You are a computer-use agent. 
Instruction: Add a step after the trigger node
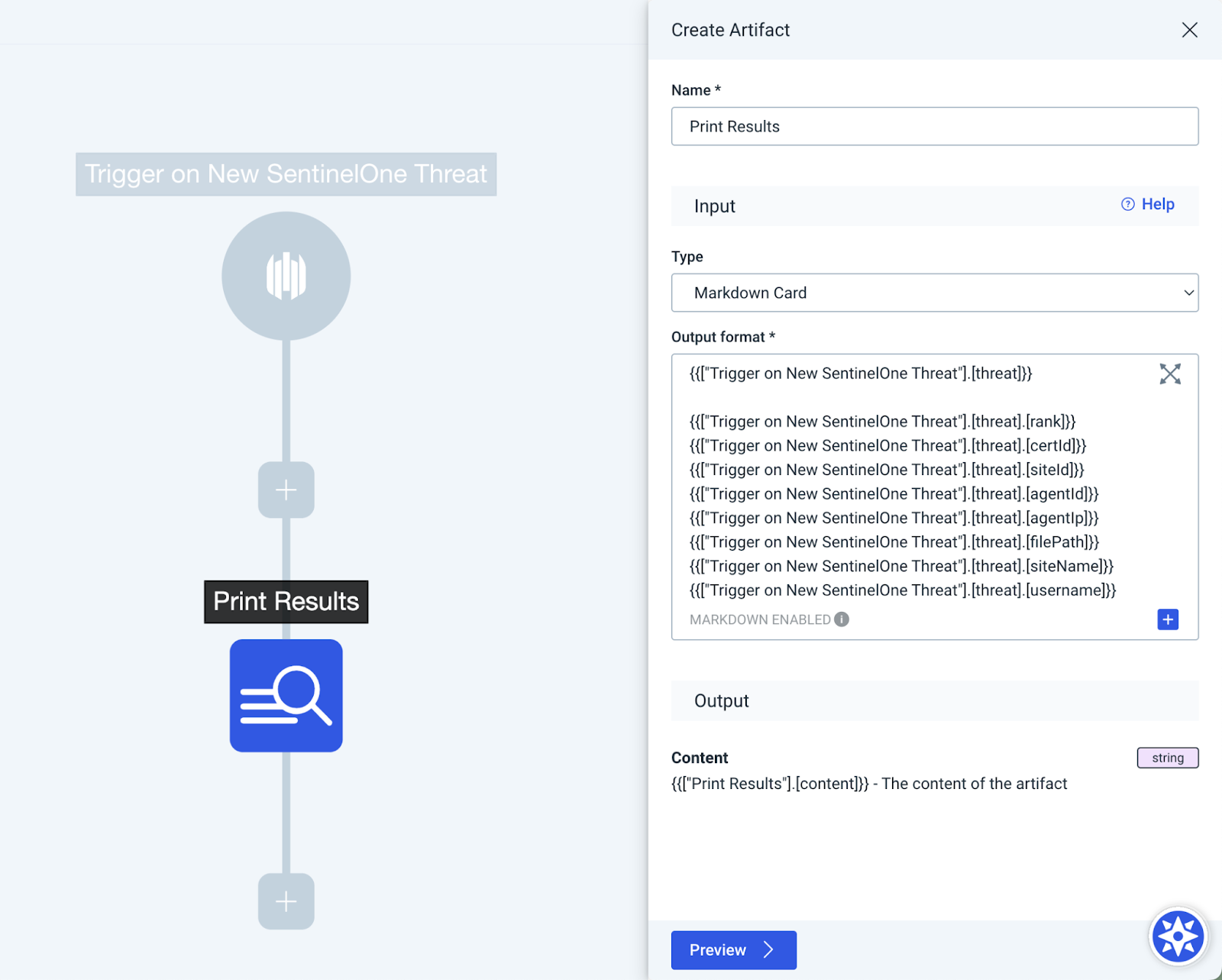[x=286, y=490]
